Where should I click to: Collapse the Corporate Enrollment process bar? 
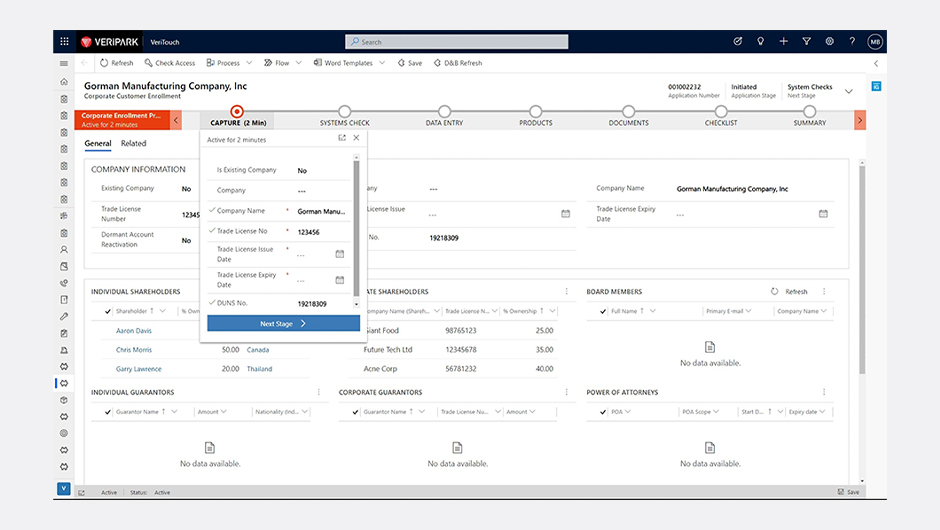point(176,120)
